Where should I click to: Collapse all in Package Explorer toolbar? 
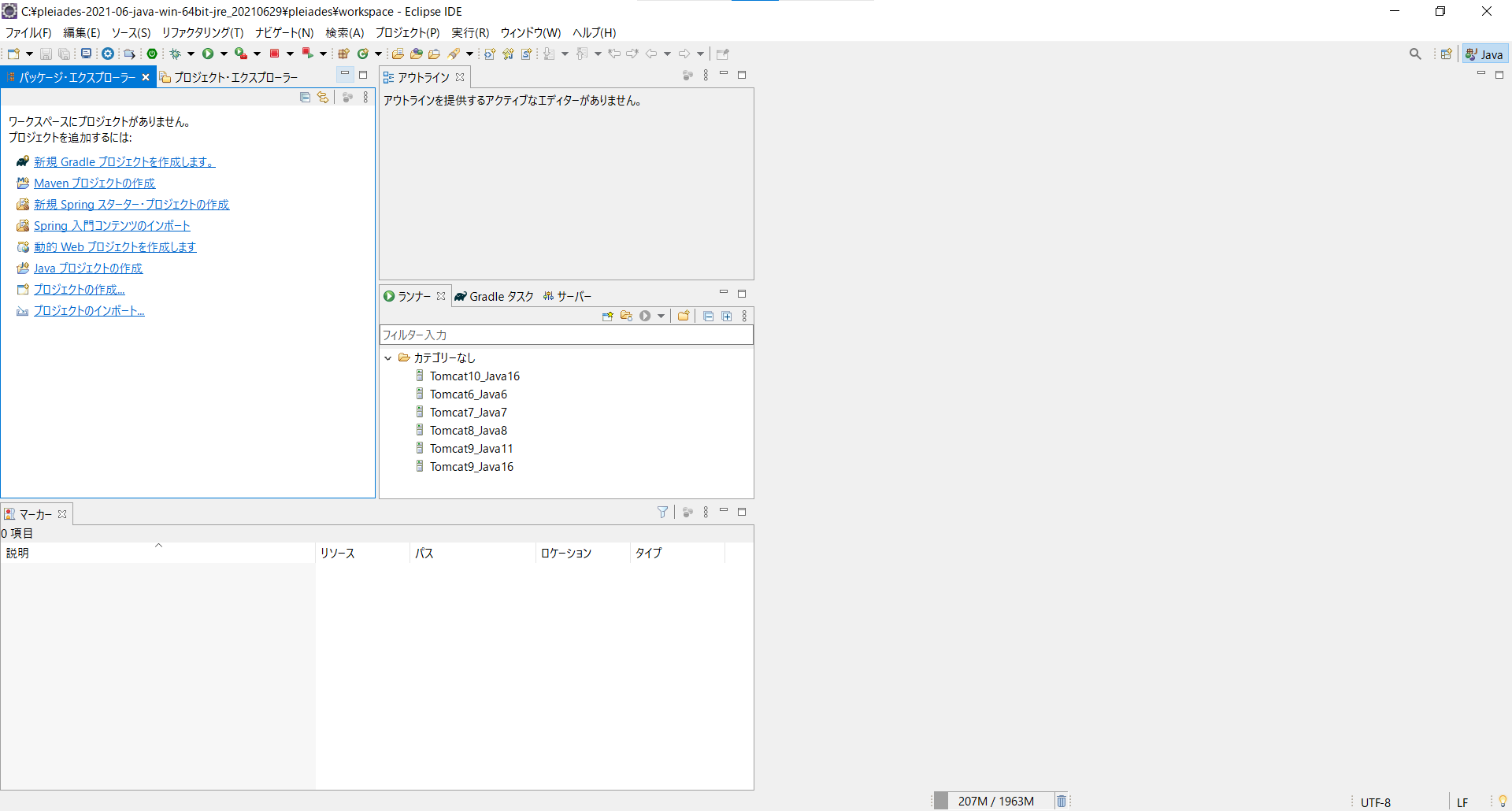coord(305,97)
